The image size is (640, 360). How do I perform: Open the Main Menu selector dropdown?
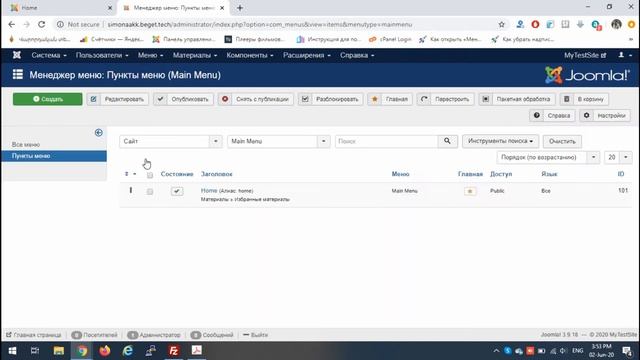[x=278, y=141]
